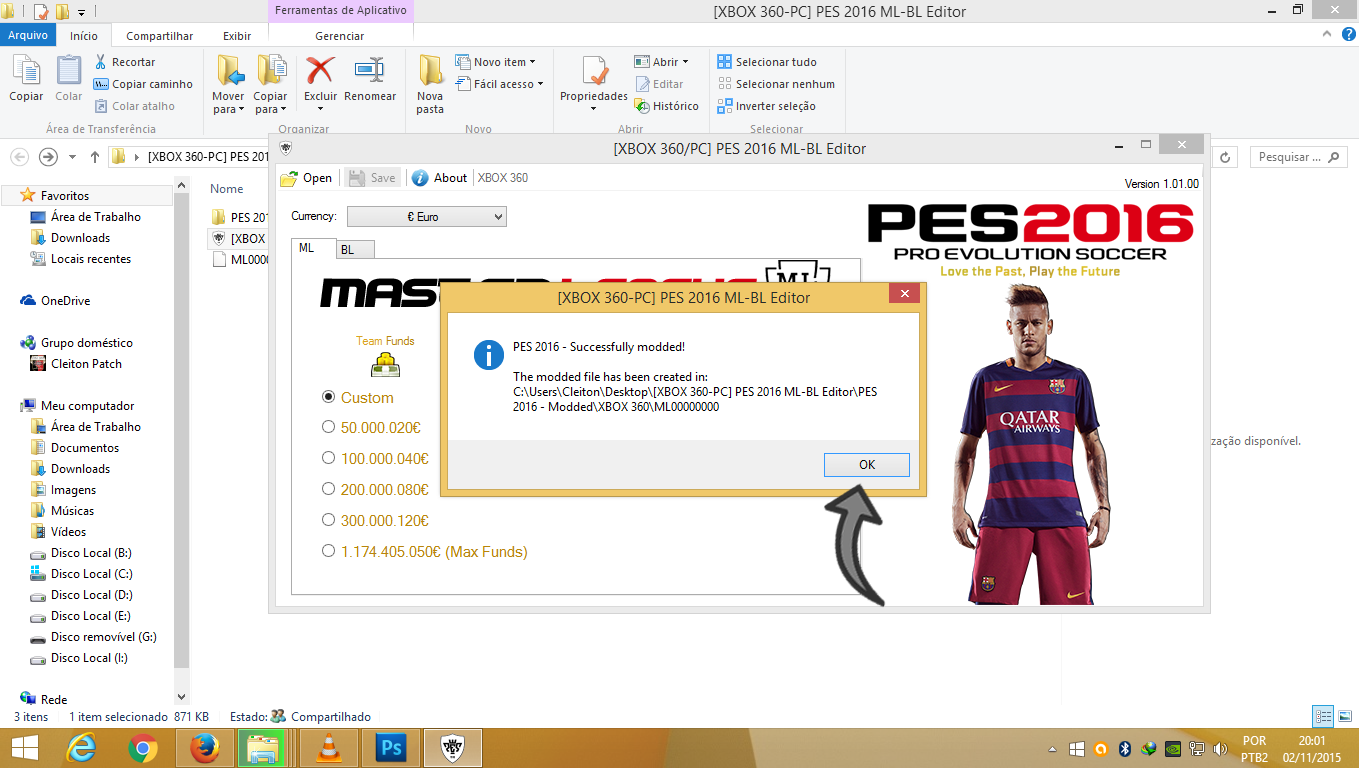Choose 100.000.040€ funds option

[328, 458]
